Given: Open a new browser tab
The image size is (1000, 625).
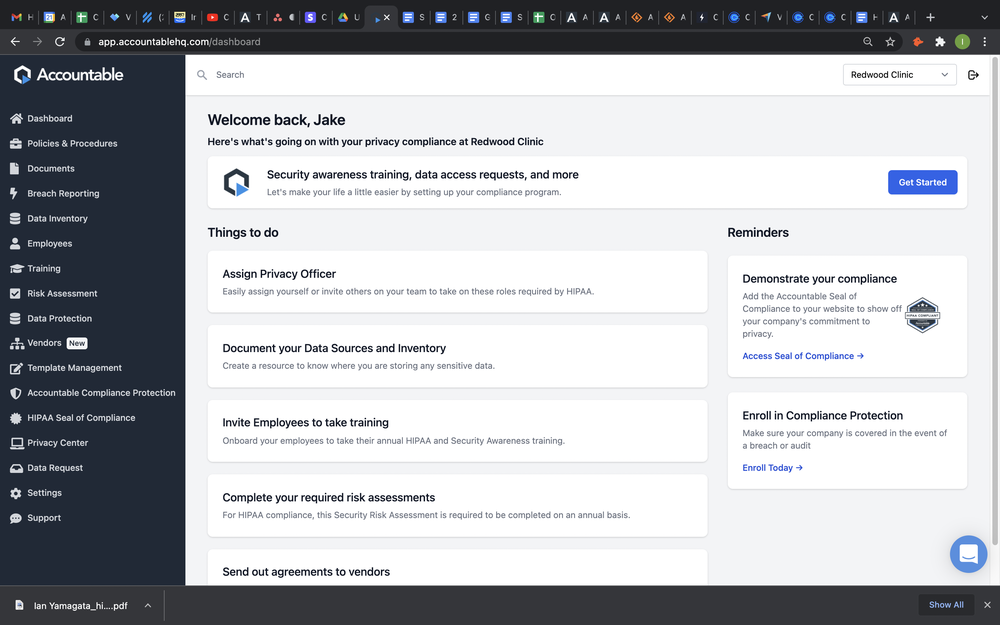Looking at the screenshot, I should coord(930,17).
